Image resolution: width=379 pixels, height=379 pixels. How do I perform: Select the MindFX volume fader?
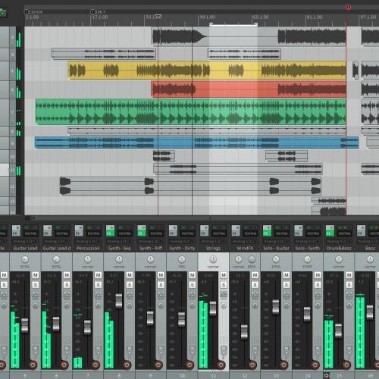(244, 332)
